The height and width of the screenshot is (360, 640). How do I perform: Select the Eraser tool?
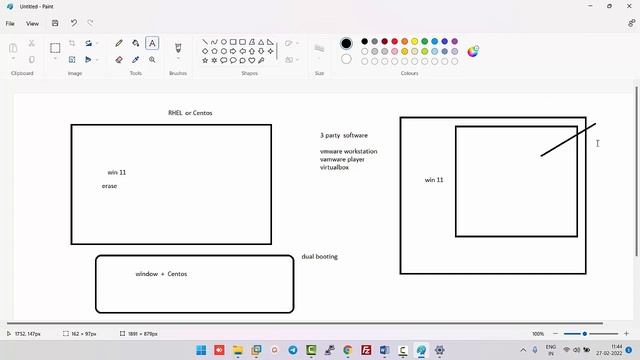119,60
